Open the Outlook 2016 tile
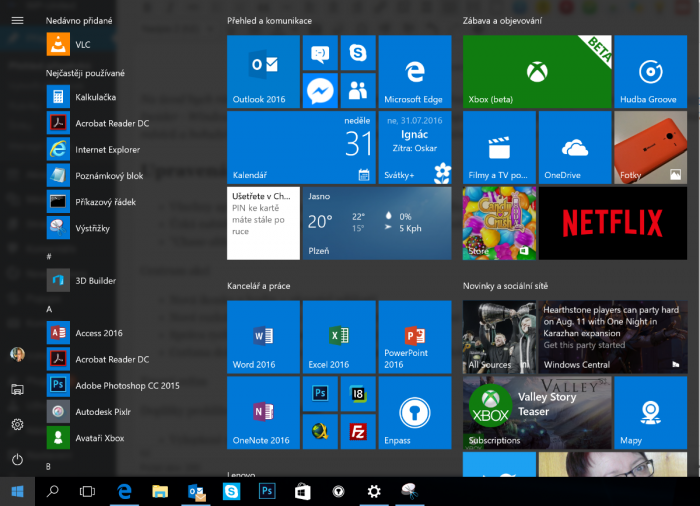The image size is (700, 506). (x=263, y=71)
